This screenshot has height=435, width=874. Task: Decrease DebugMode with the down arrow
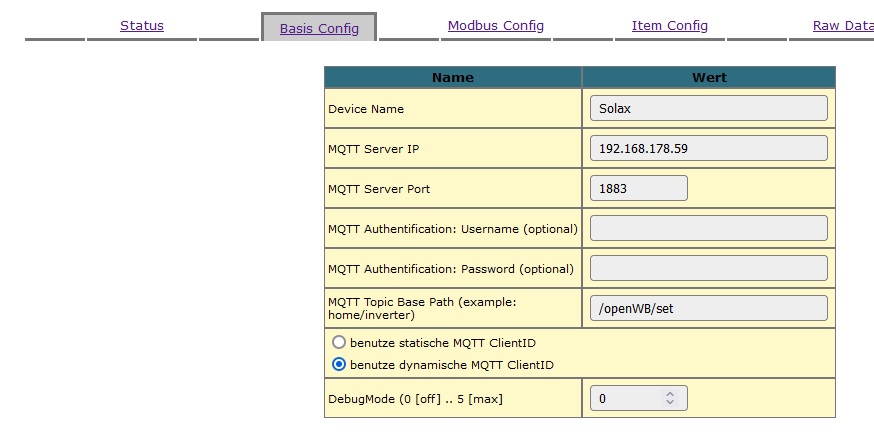coord(670,403)
